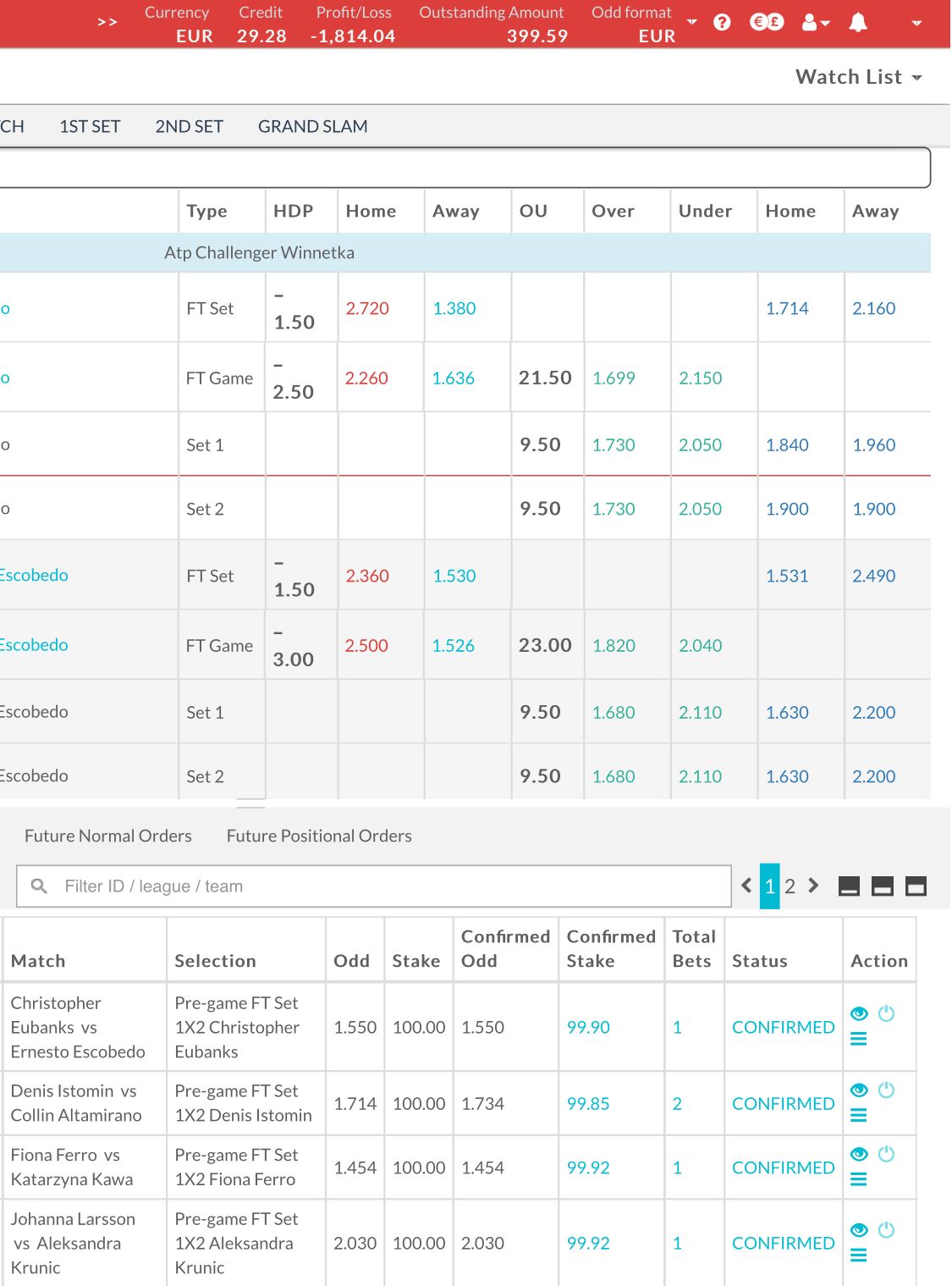This screenshot has width=952, height=1286.
Task: Click the Match column header
Action: point(38,961)
